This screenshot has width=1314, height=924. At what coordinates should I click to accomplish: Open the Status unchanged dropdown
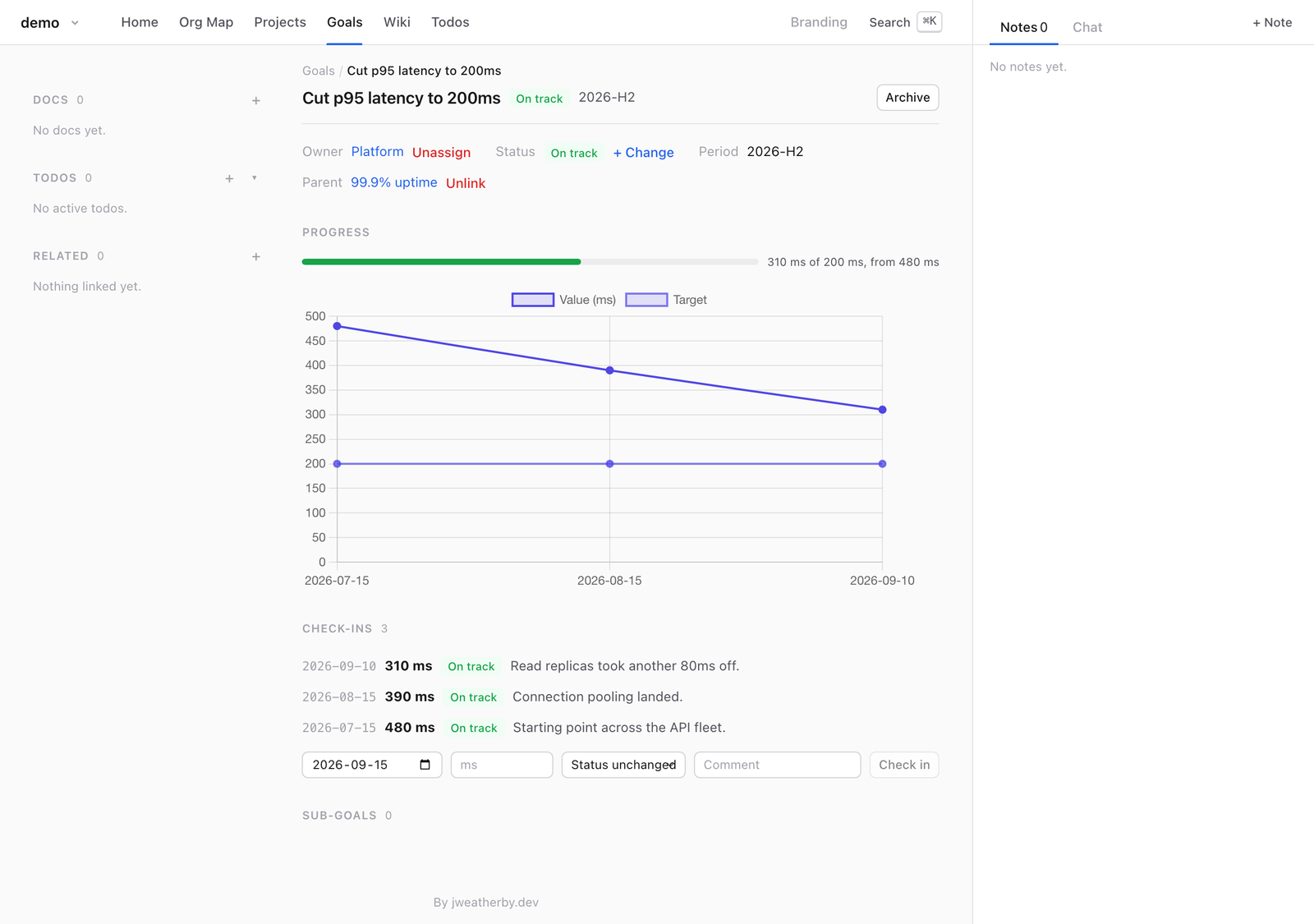pyautogui.click(x=623, y=765)
